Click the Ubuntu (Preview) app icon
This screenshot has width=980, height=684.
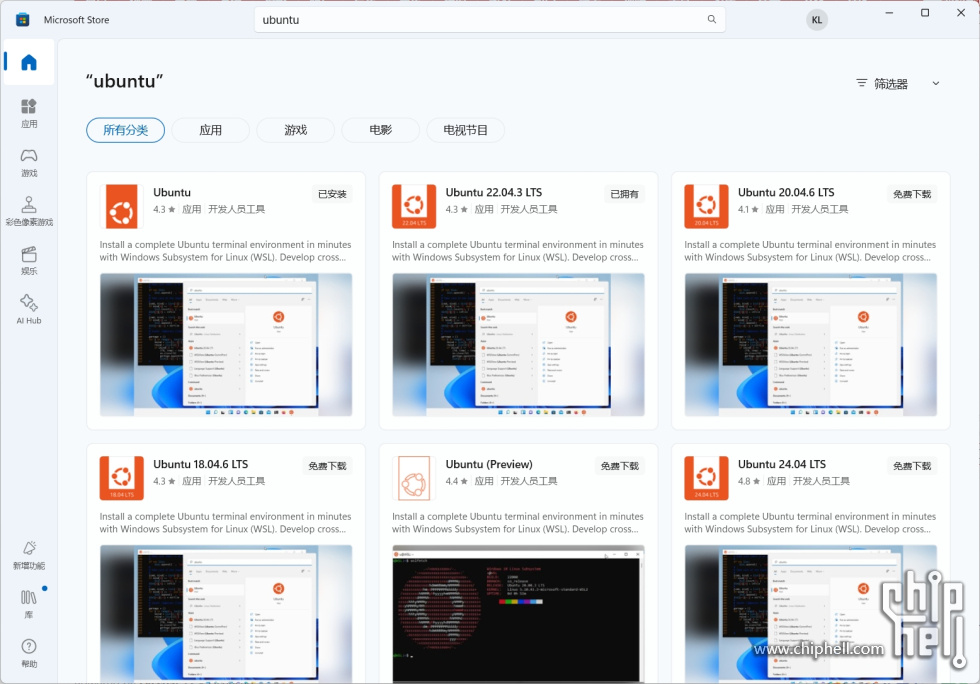[x=414, y=478]
